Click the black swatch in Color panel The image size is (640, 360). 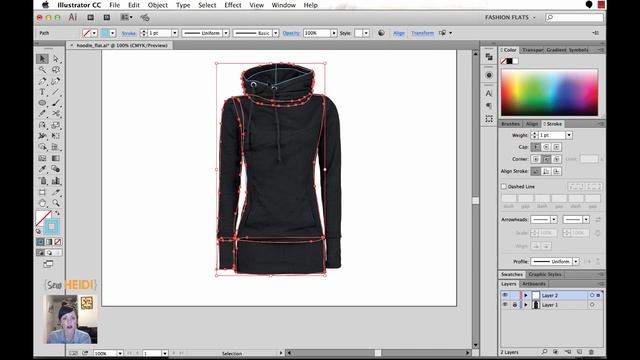[509, 61]
